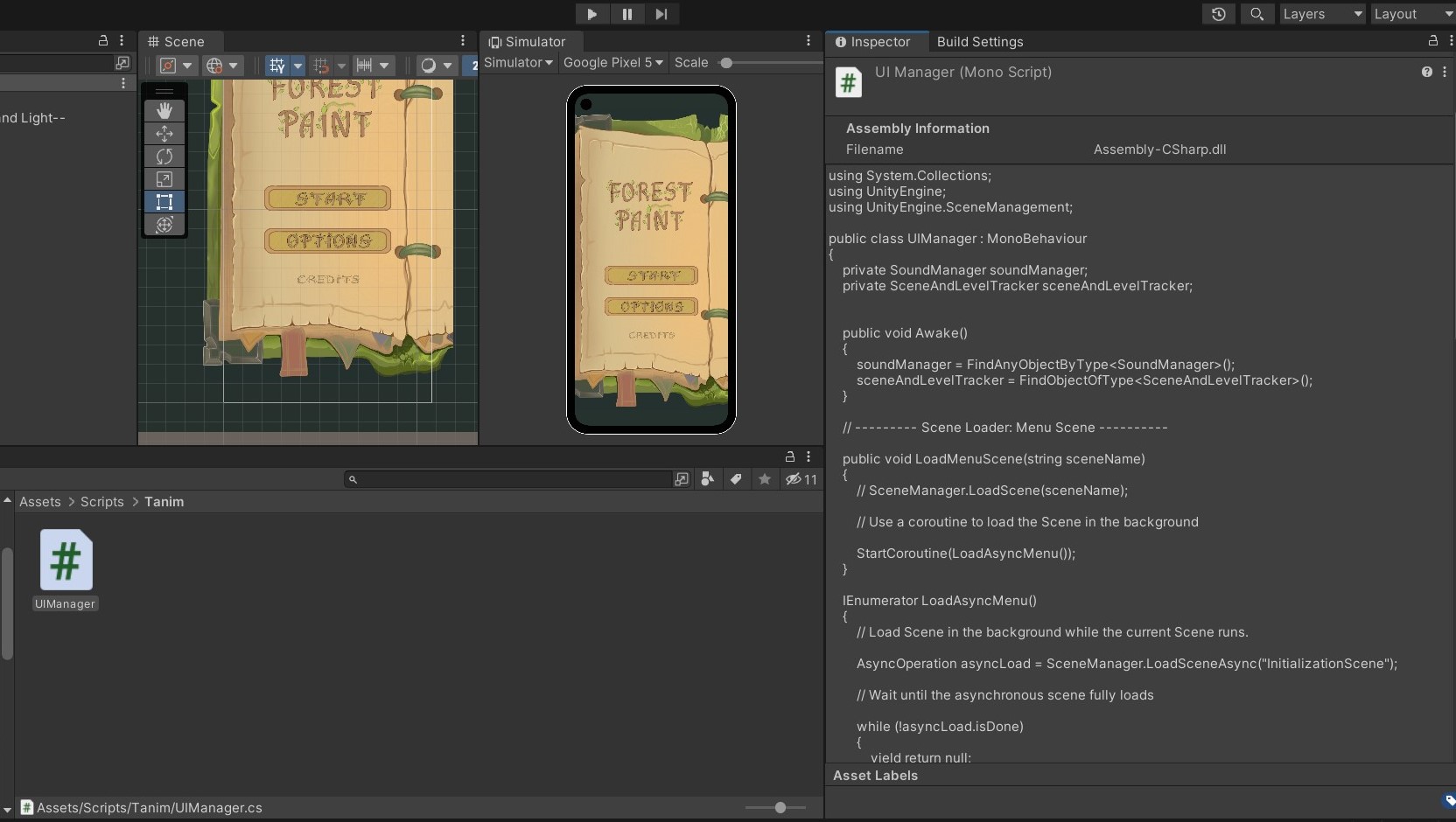Click Tanim in the breadcrumb path

(164, 502)
